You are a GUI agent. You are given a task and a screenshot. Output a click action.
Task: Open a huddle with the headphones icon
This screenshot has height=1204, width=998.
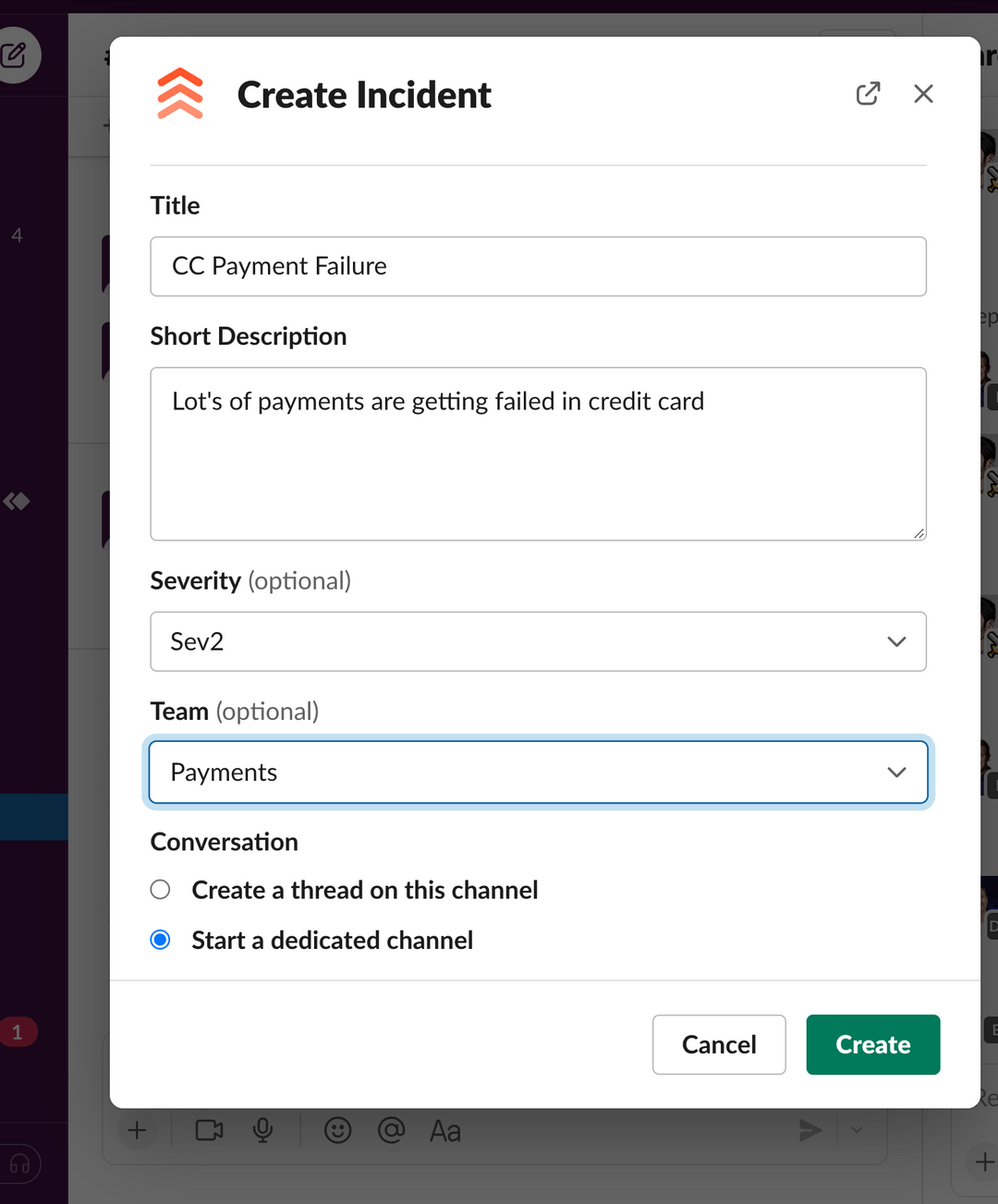pyautogui.click(x=20, y=1164)
